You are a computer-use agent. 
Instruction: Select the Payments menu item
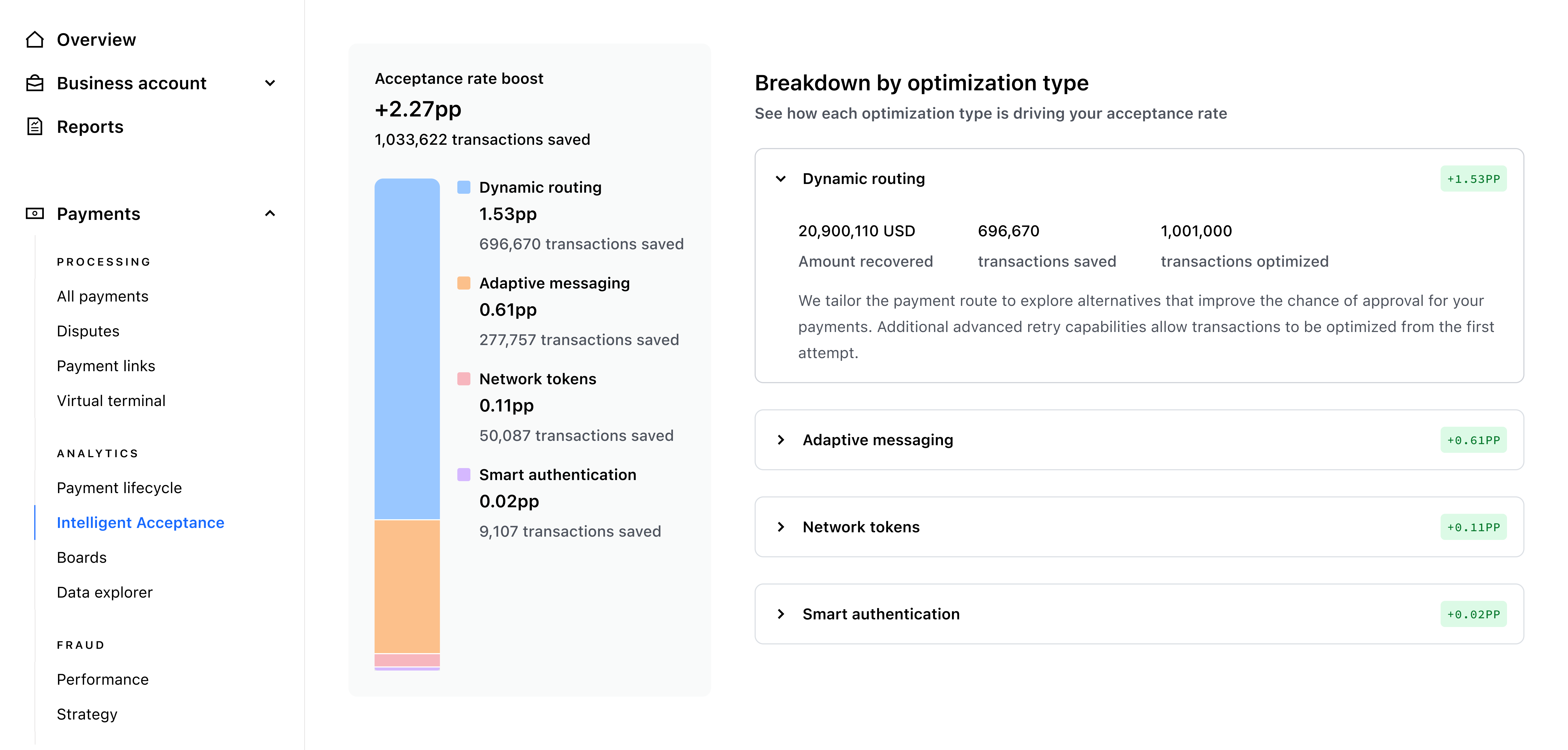pos(99,214)
